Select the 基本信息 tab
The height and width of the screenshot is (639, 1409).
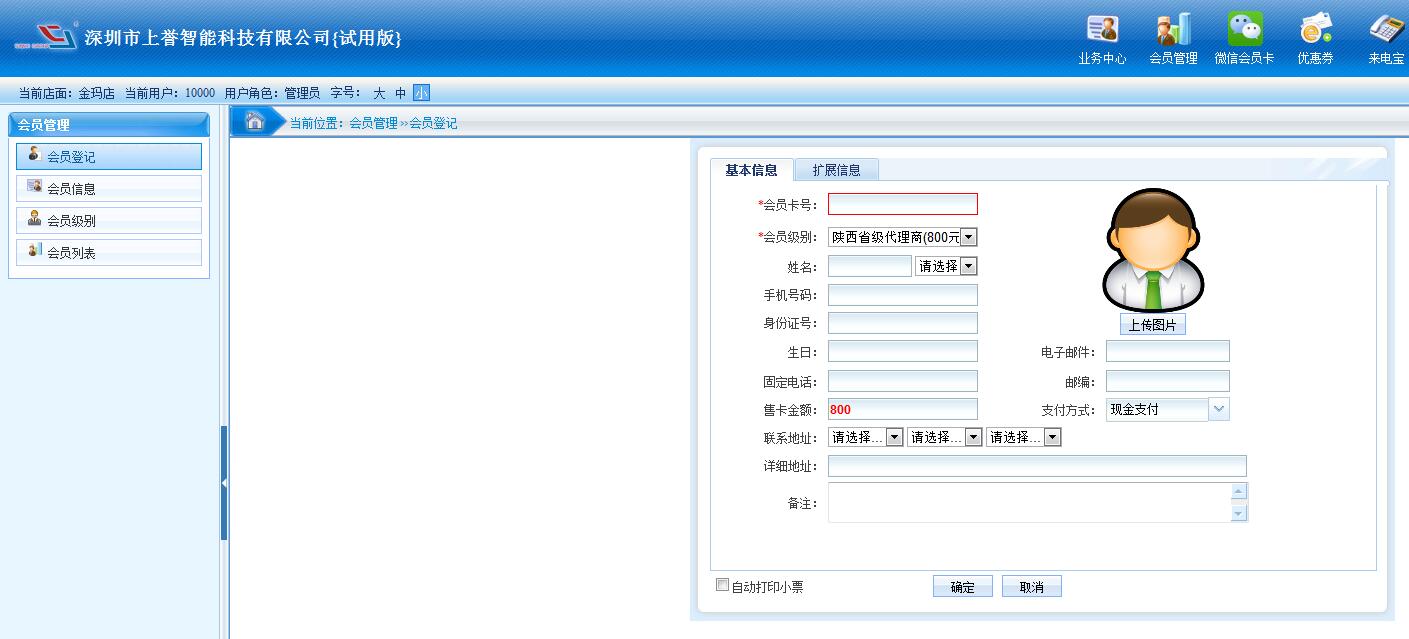pos(751,170)
